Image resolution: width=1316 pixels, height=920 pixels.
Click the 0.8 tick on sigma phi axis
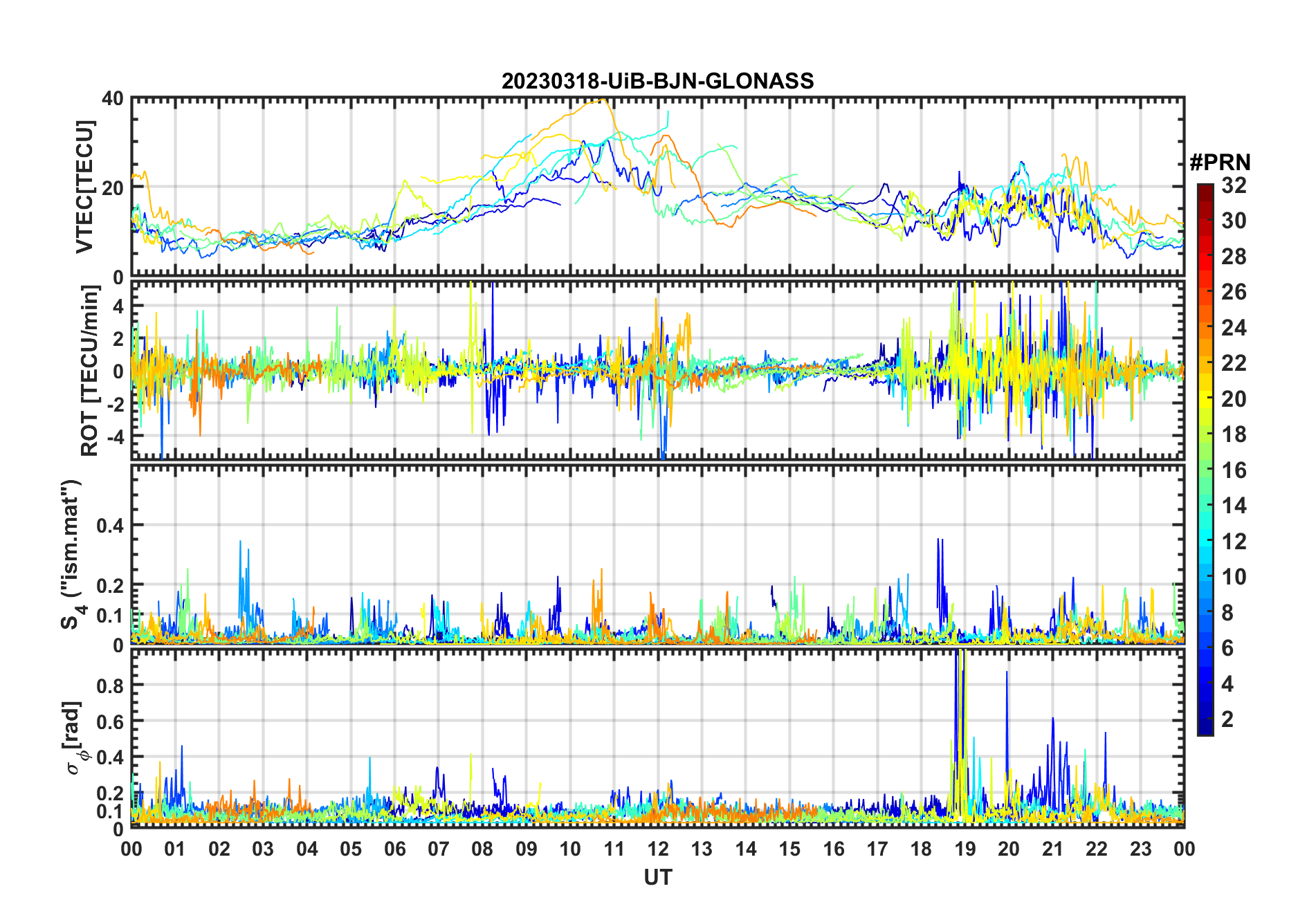(109, 686)
